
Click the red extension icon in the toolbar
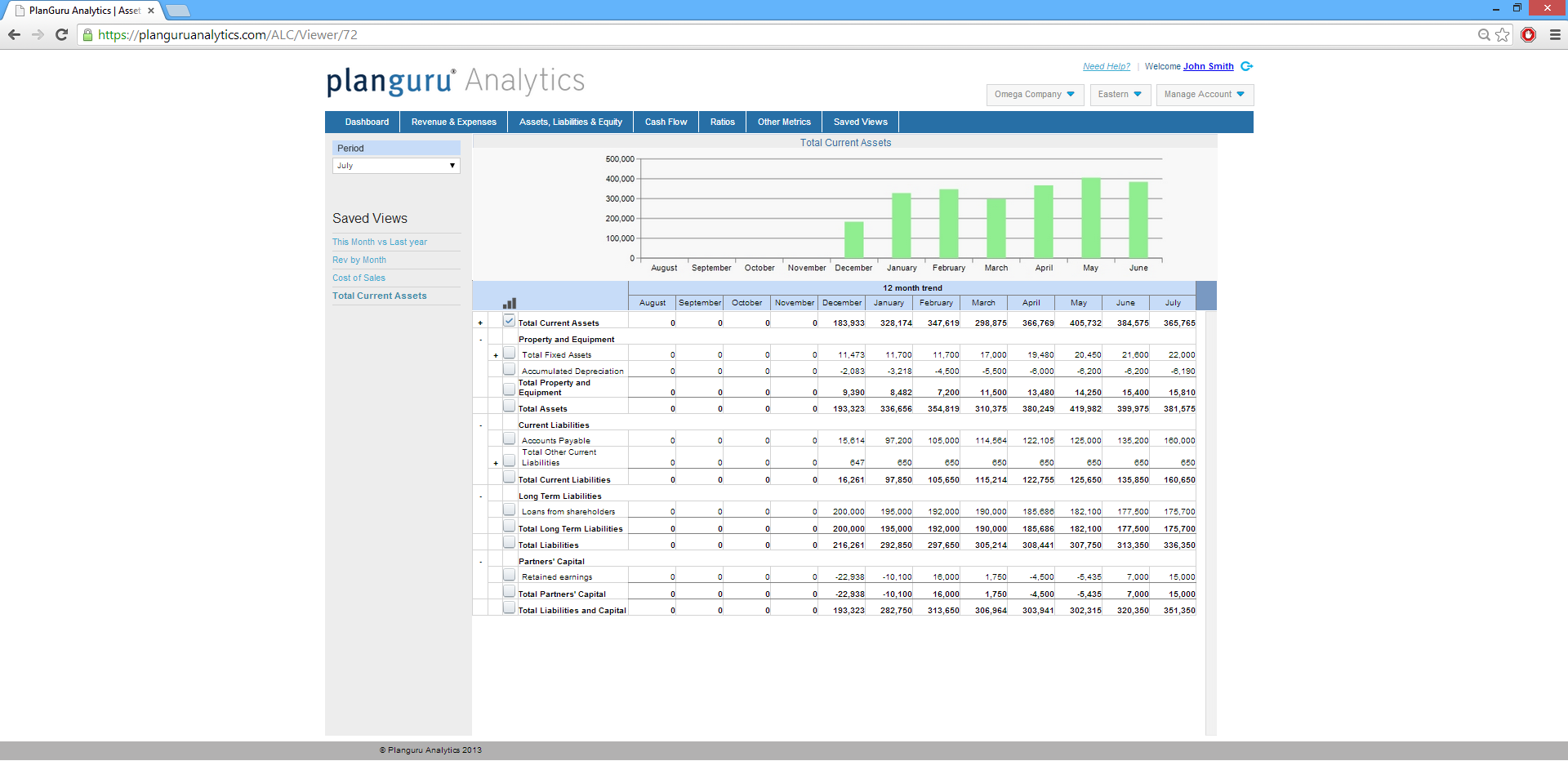(1529, 34)
